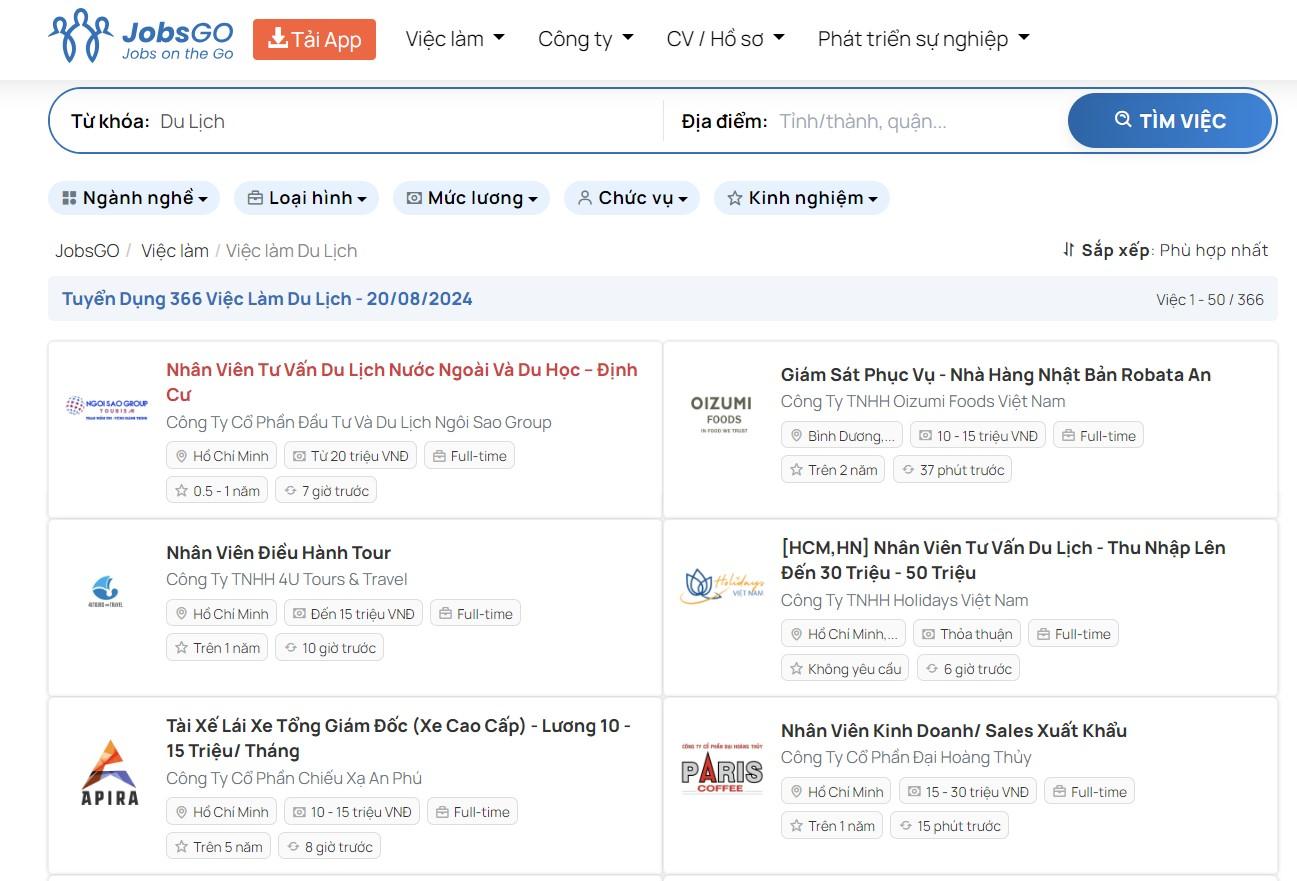
Task: Click the Tải App download button
Action: (x=314, y=39)
